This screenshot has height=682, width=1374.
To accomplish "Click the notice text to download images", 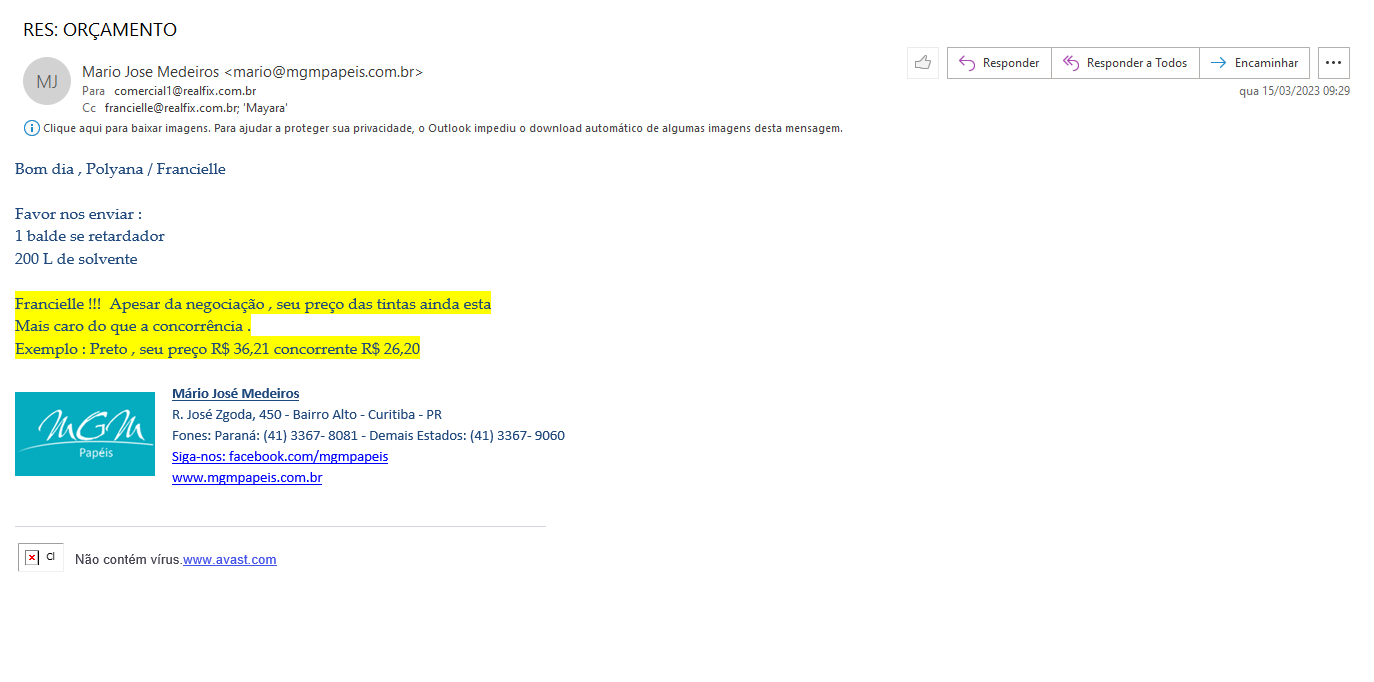I will (442, 128).
